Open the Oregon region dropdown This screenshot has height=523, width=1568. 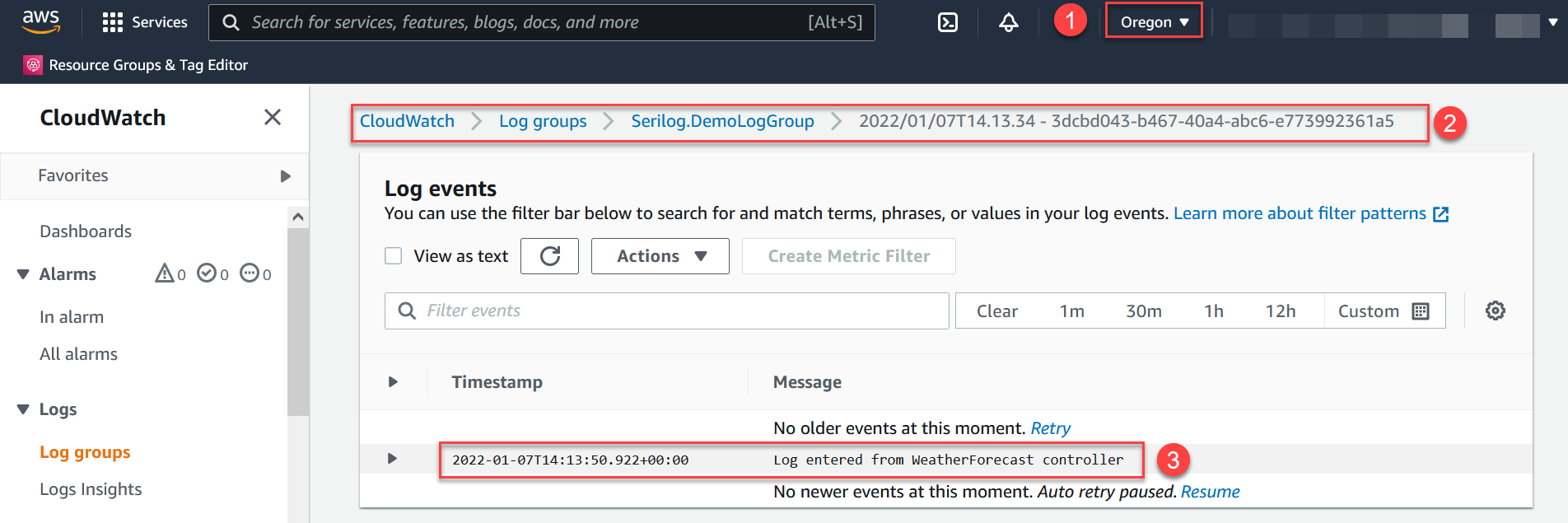tap(1154, 22)
